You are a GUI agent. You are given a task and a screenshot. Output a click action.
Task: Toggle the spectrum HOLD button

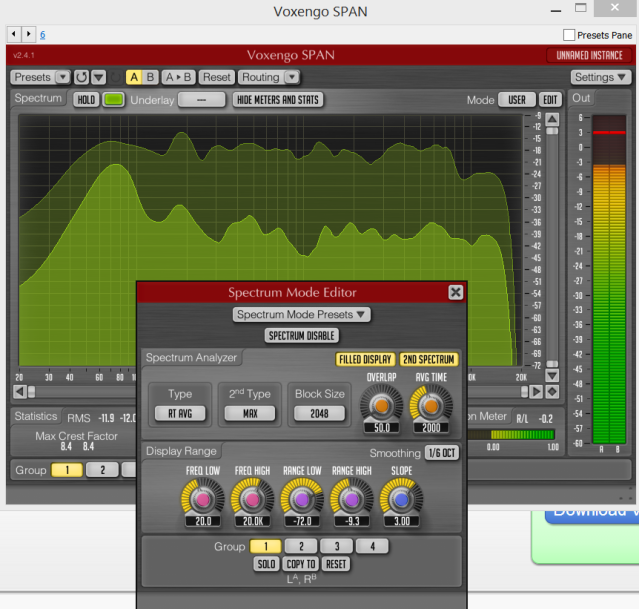85,100
